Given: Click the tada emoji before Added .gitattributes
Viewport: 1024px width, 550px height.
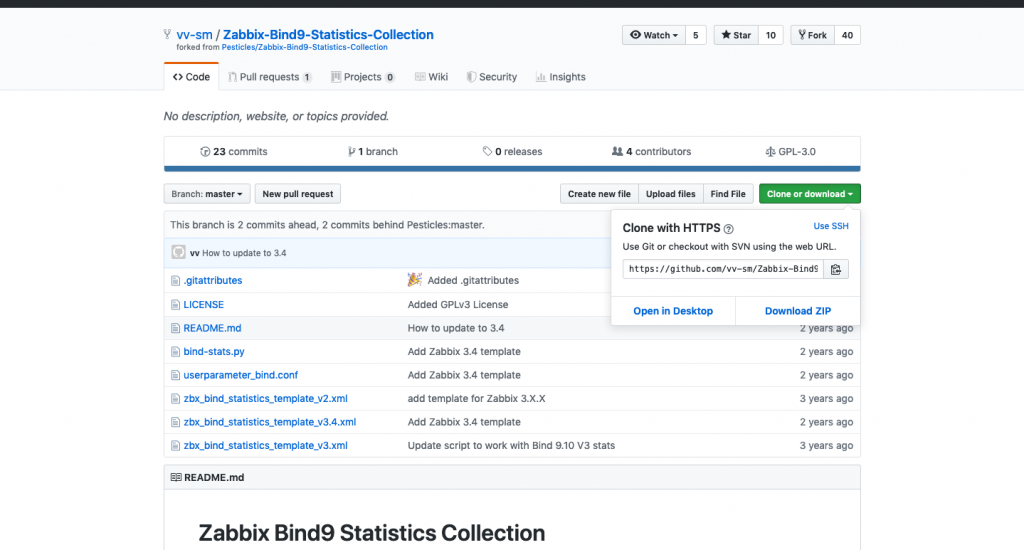Looking at the screenshot, I should point(415,280).
